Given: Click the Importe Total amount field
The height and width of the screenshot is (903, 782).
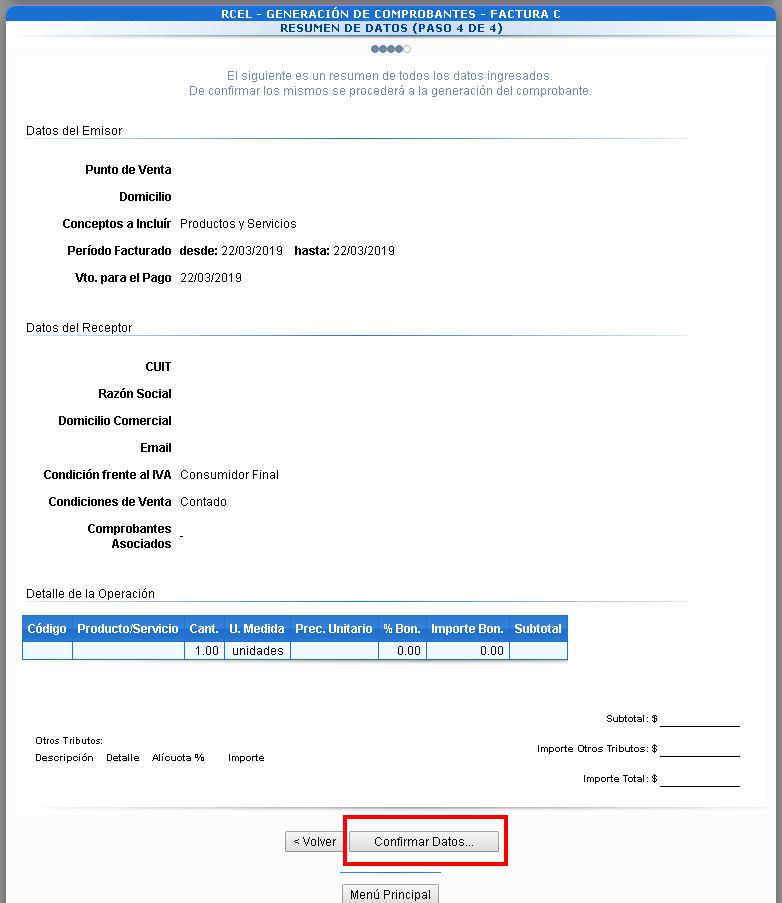Looking at the screenshot, I should tap(699, 778).
